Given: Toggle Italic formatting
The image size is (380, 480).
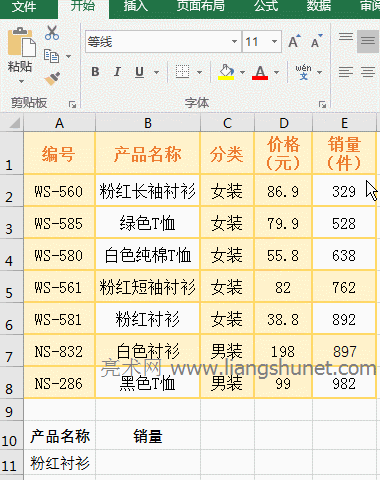Looking at the screenshot, I should 117,72.
